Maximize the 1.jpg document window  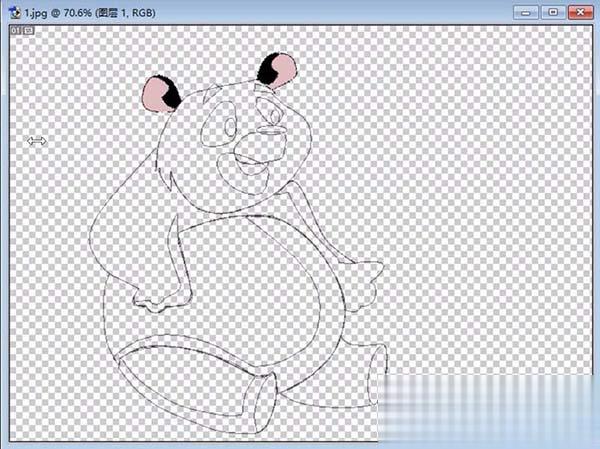[x=553, y=13]
